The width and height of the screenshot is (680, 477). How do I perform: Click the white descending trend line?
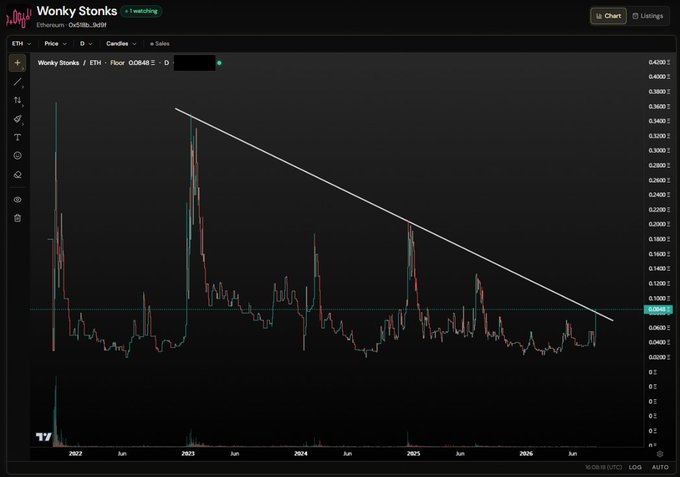[394, 215]
